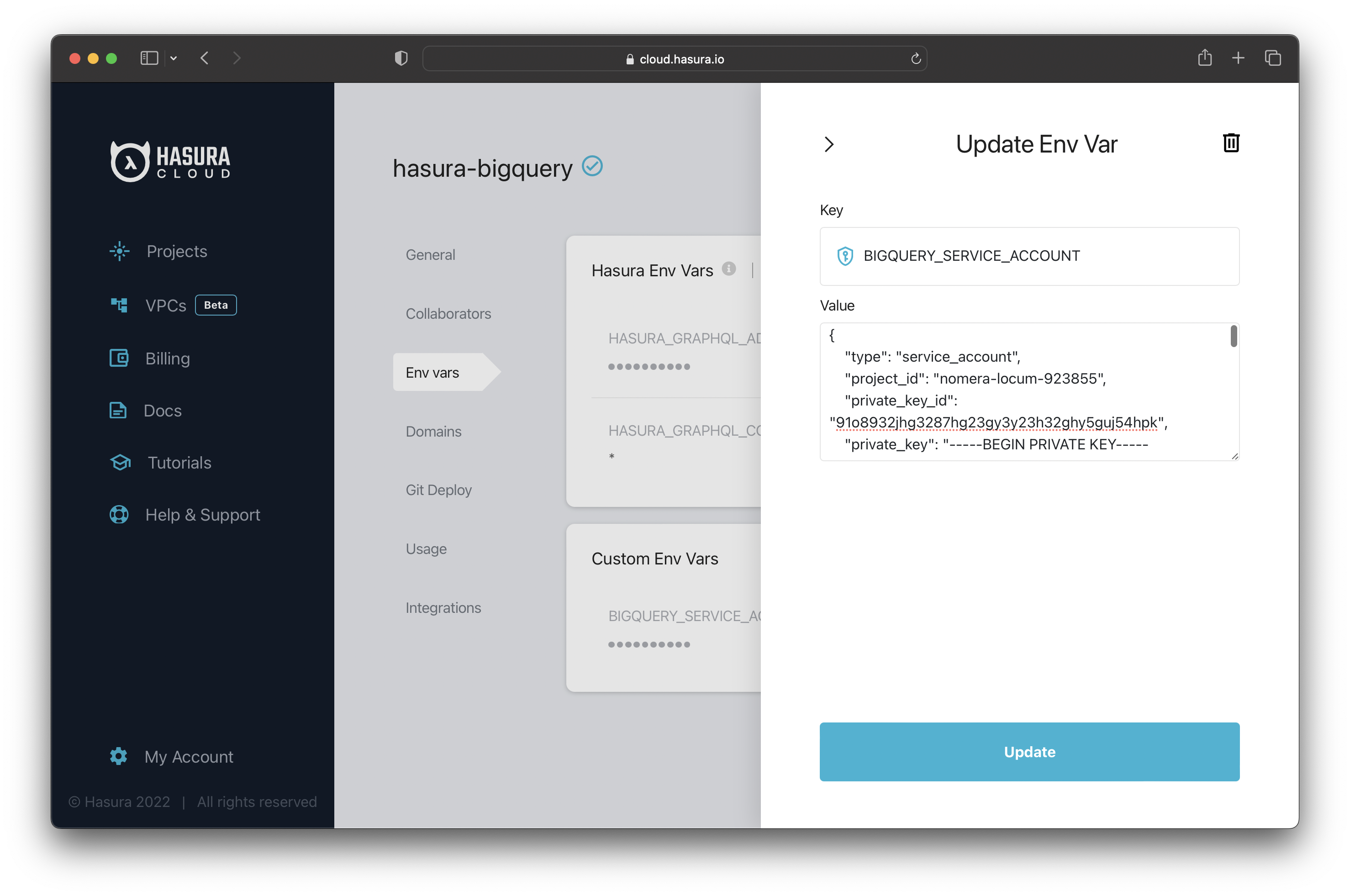Open the Billing page
Screen dimensions: 1350x896
click(x=168, y=358)
